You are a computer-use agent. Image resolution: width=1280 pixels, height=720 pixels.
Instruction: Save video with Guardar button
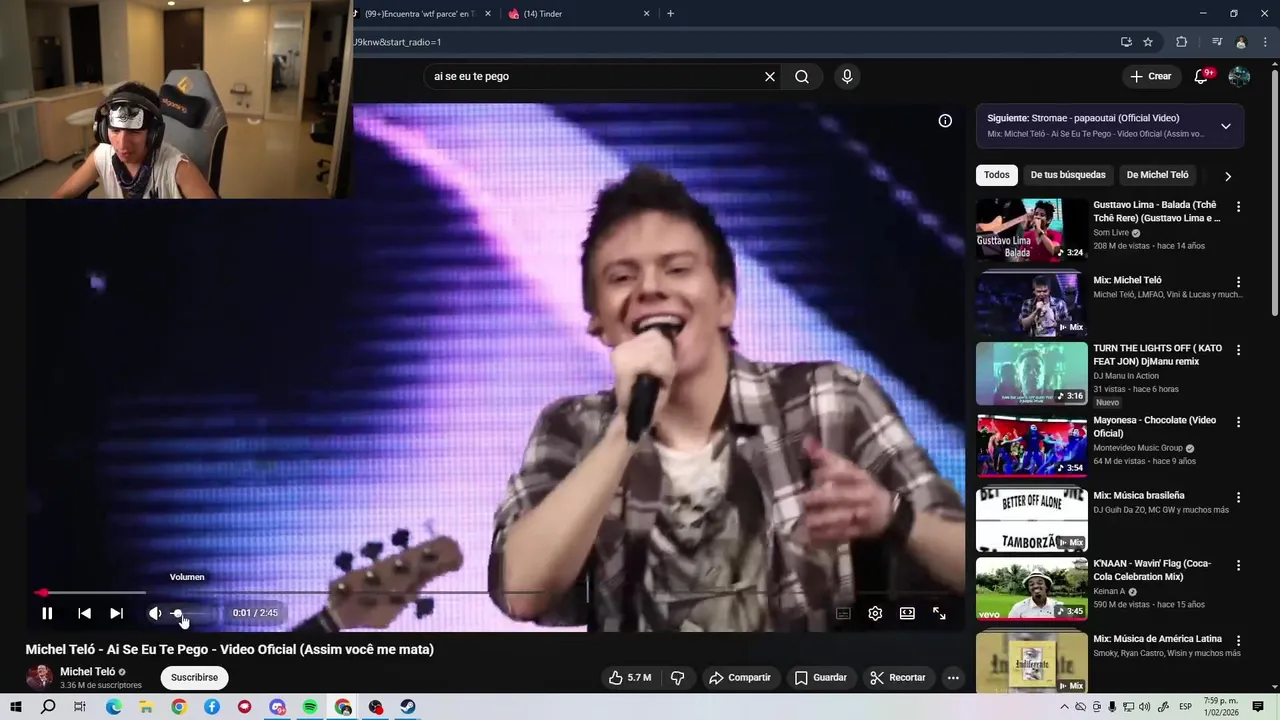(820, 677)
